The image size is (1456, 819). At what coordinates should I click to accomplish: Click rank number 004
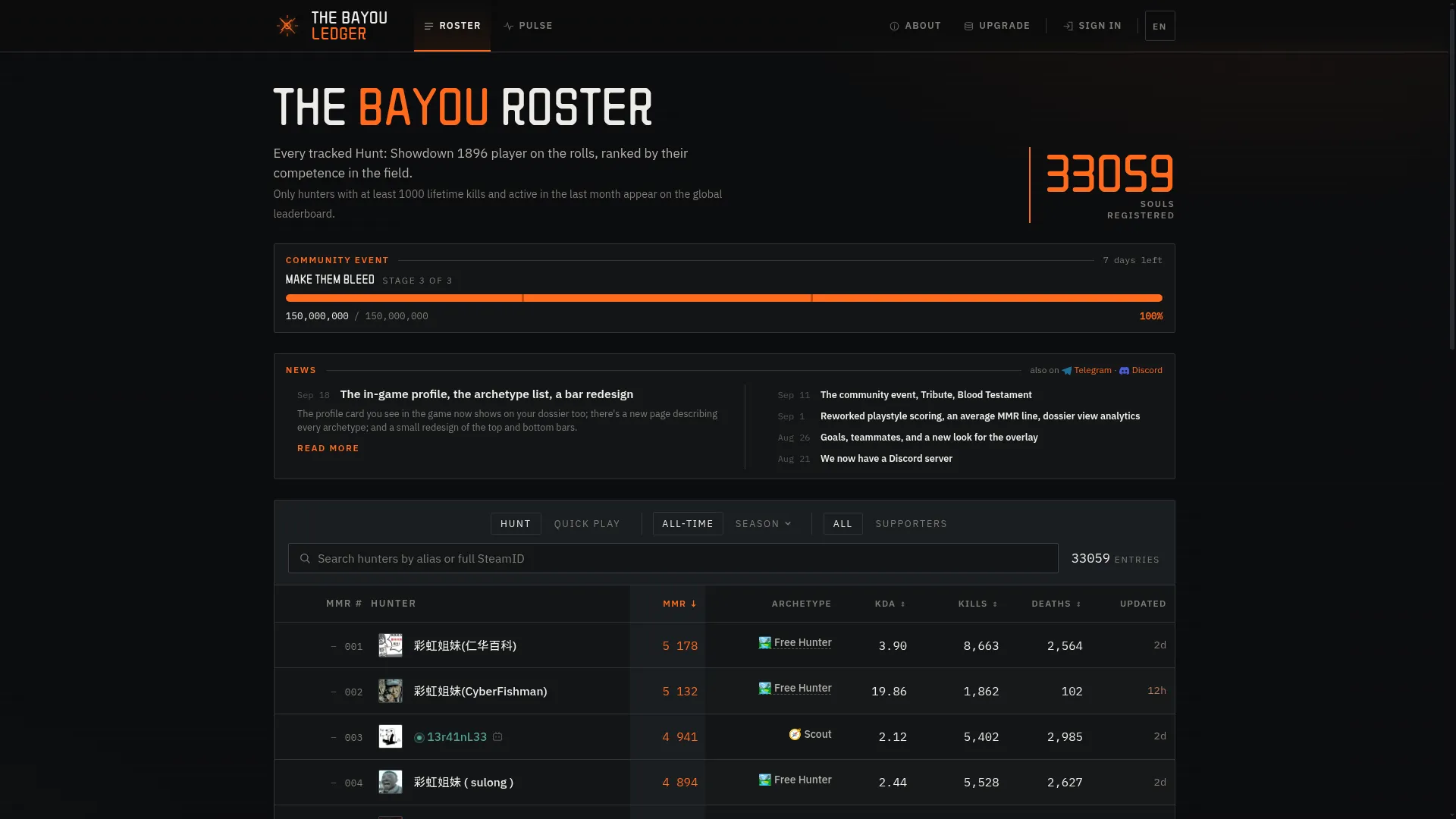pos(353,783)
